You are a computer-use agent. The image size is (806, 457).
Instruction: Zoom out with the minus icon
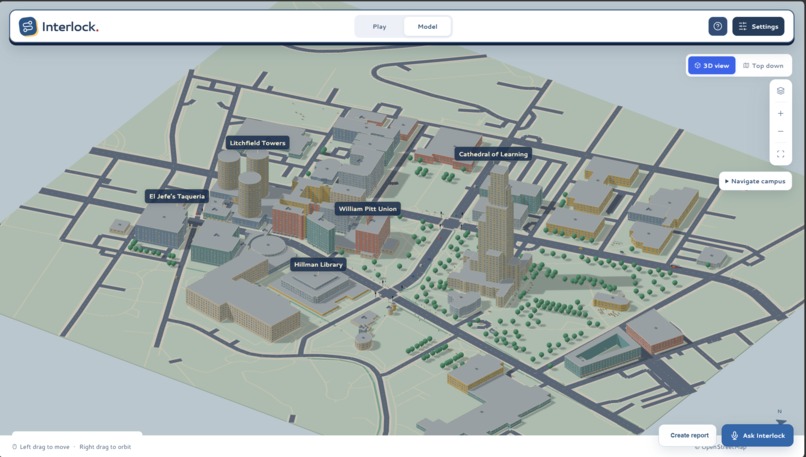pos(780,132)
